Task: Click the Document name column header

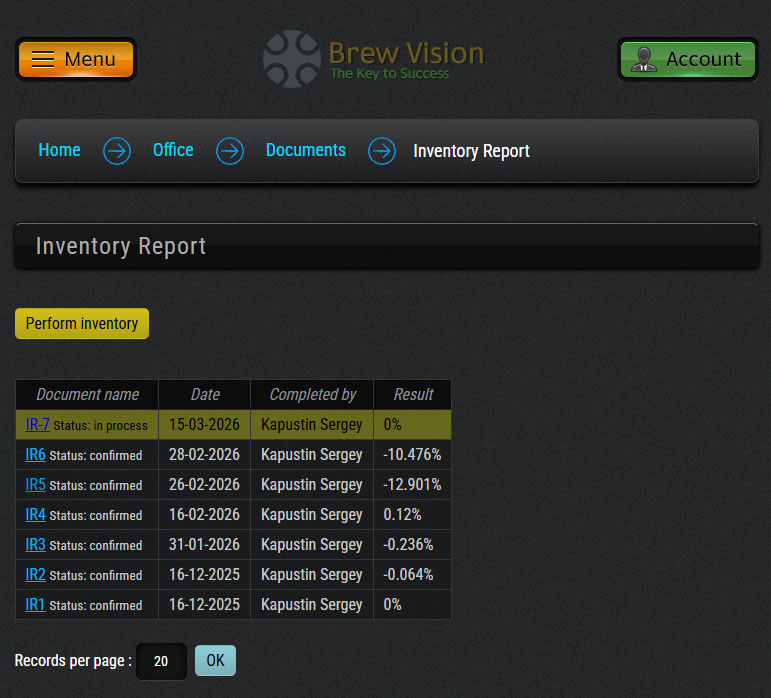Action: [87, 394]
